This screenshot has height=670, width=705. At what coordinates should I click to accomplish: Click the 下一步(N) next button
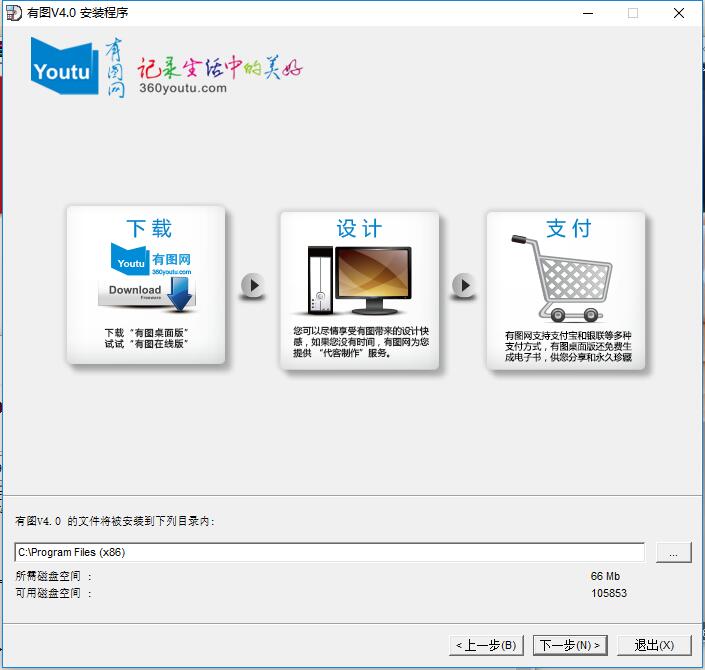coord(570,645)
